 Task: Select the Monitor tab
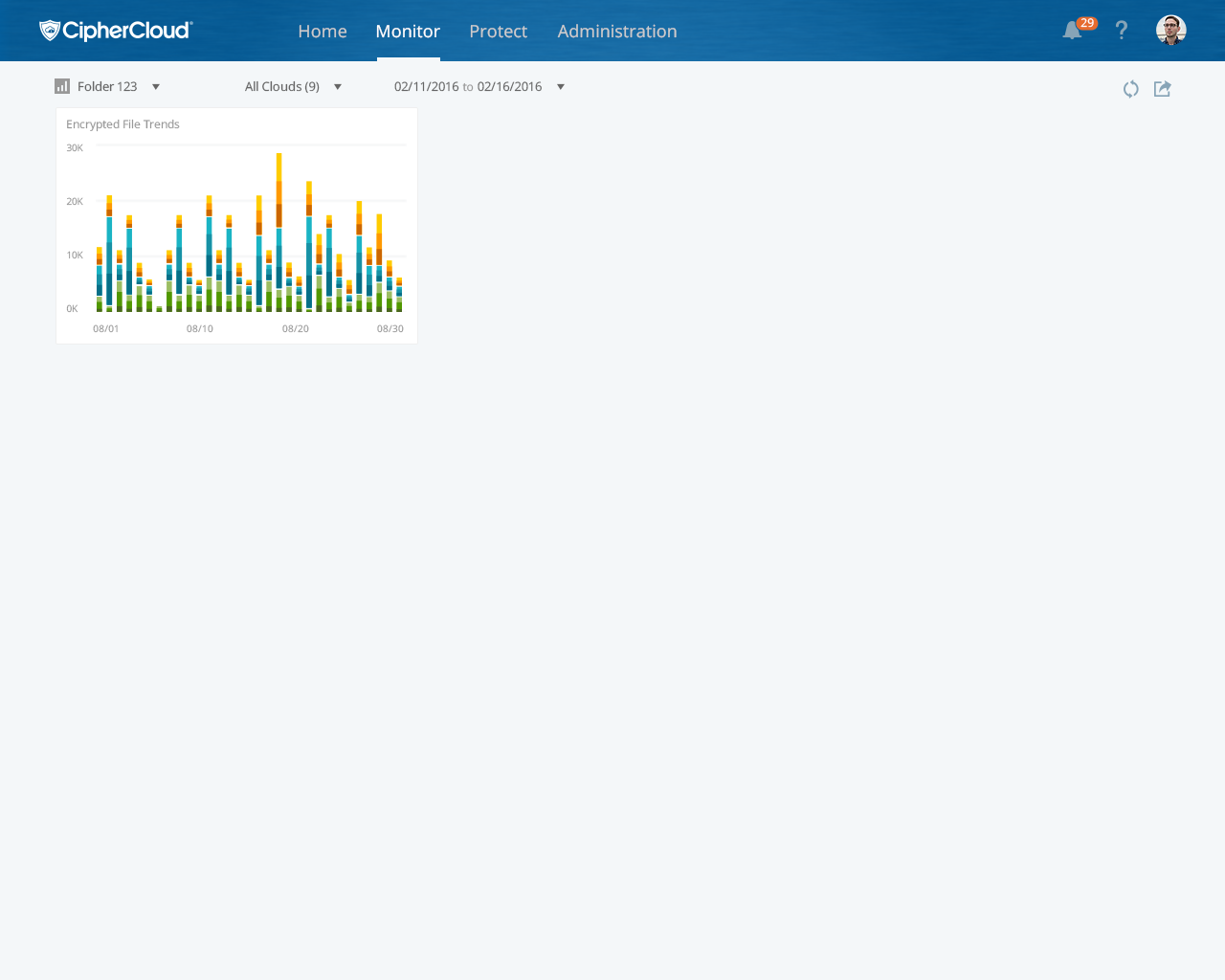point(408,31)
